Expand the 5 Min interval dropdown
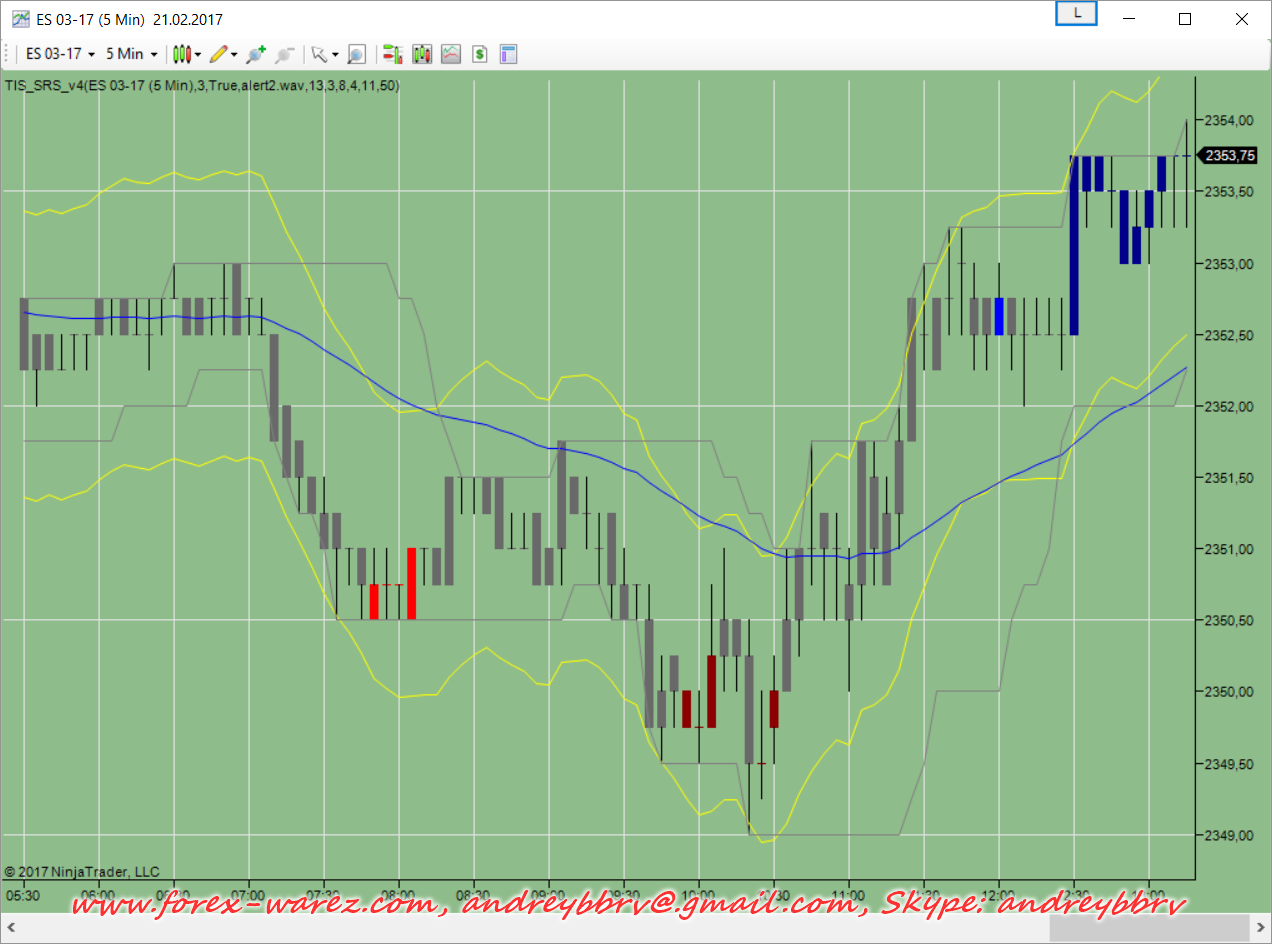Image resolution: width=1272 pixels, height=944 pixels. pos(131,54)
